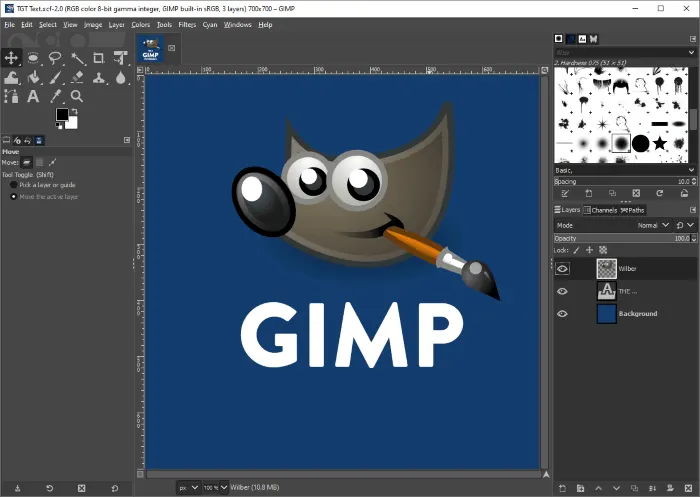Open the File menu
Viewport: 700px width, 497px height.
point(9,25)
